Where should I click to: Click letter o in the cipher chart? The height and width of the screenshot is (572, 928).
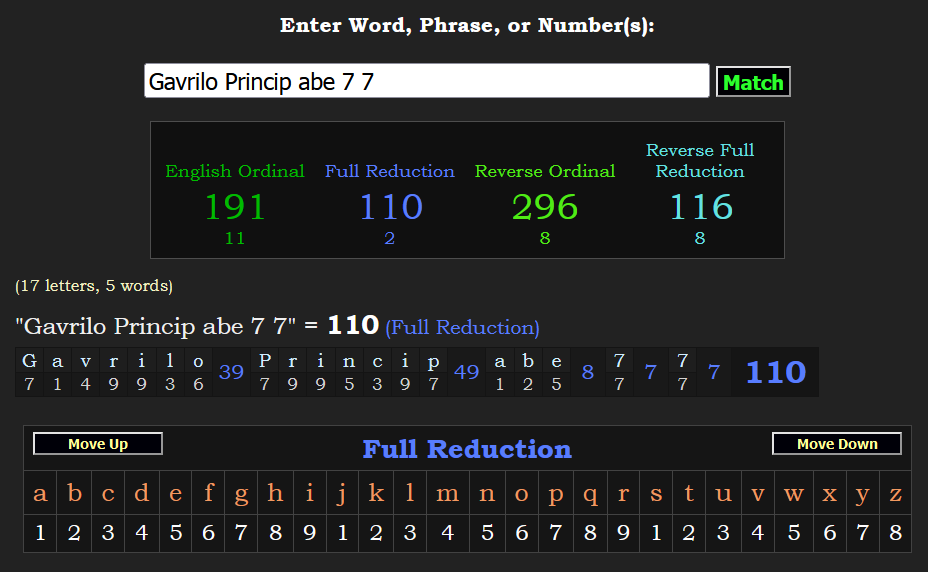pos(521,493)
